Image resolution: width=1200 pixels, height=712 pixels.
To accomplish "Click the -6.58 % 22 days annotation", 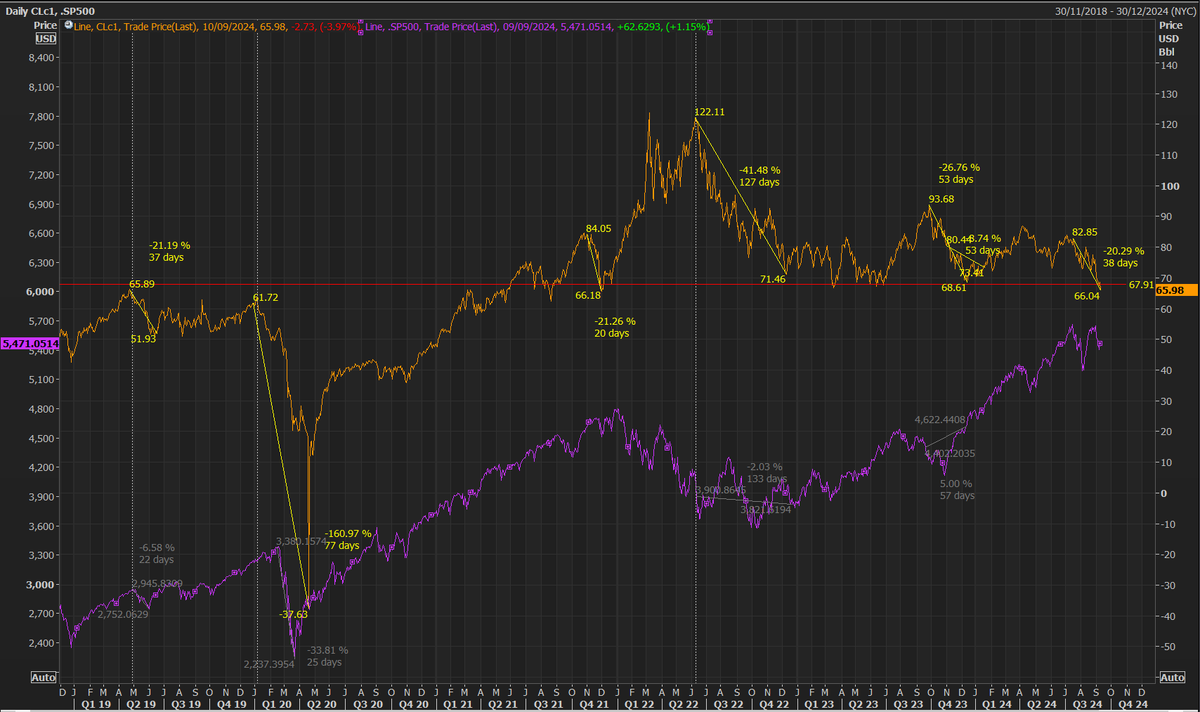I will [x=158, y=553].
